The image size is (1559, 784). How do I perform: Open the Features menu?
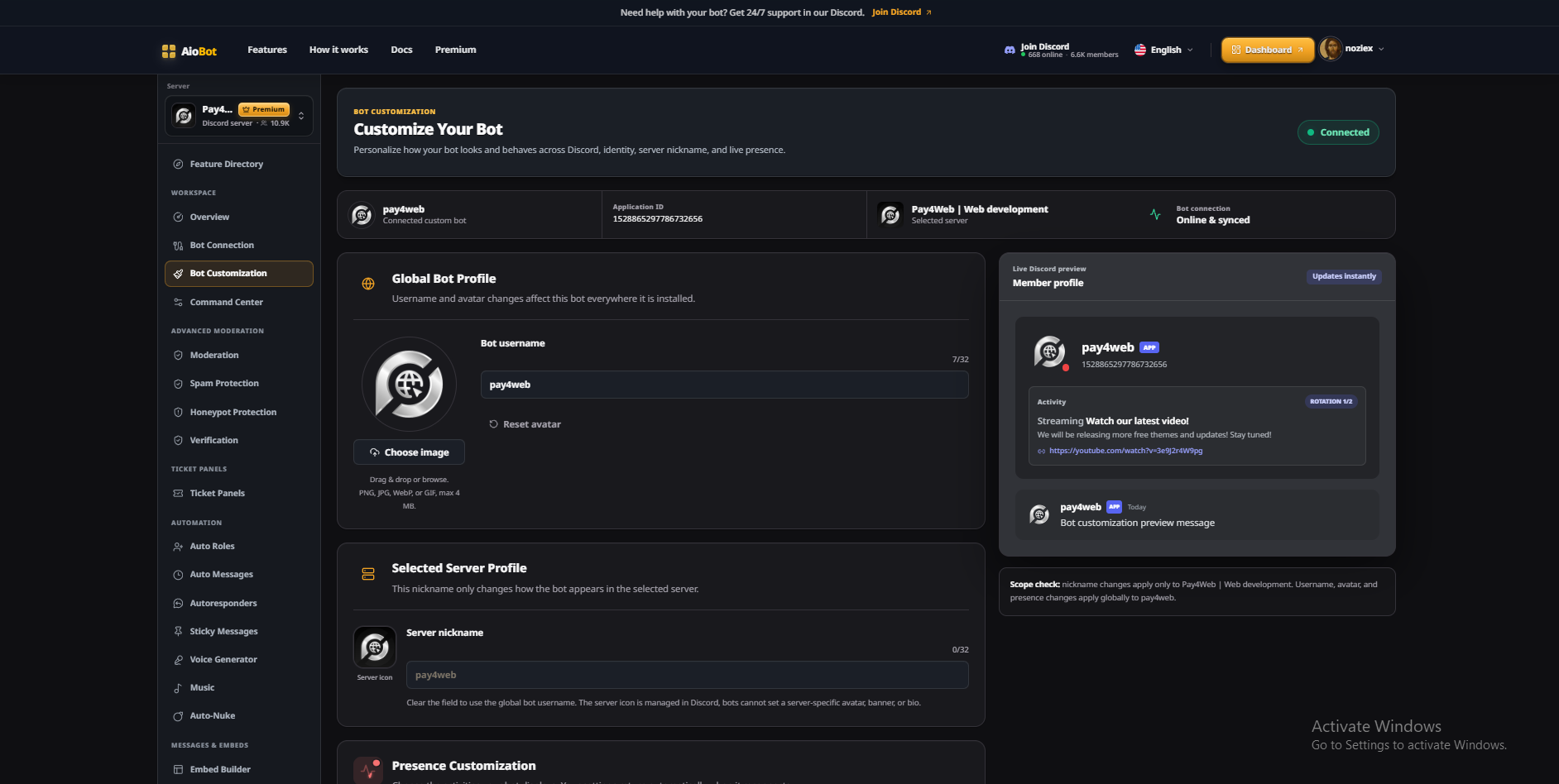click(x=267, y=50)
